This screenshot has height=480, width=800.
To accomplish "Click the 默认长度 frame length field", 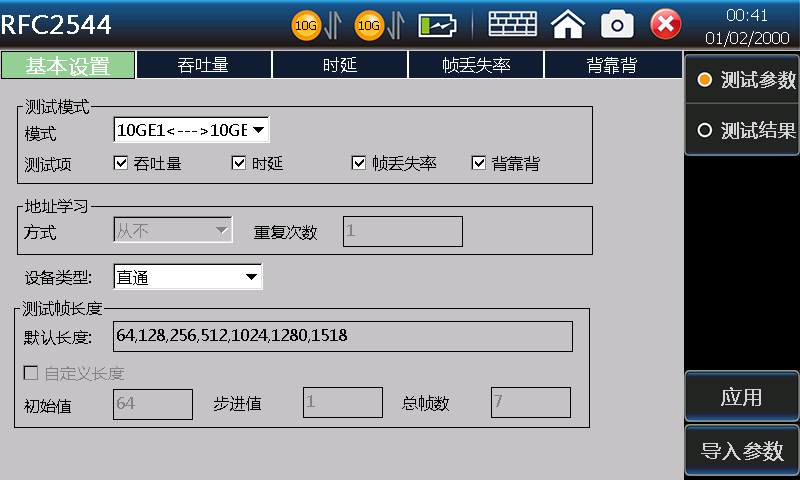I will 343,336.
